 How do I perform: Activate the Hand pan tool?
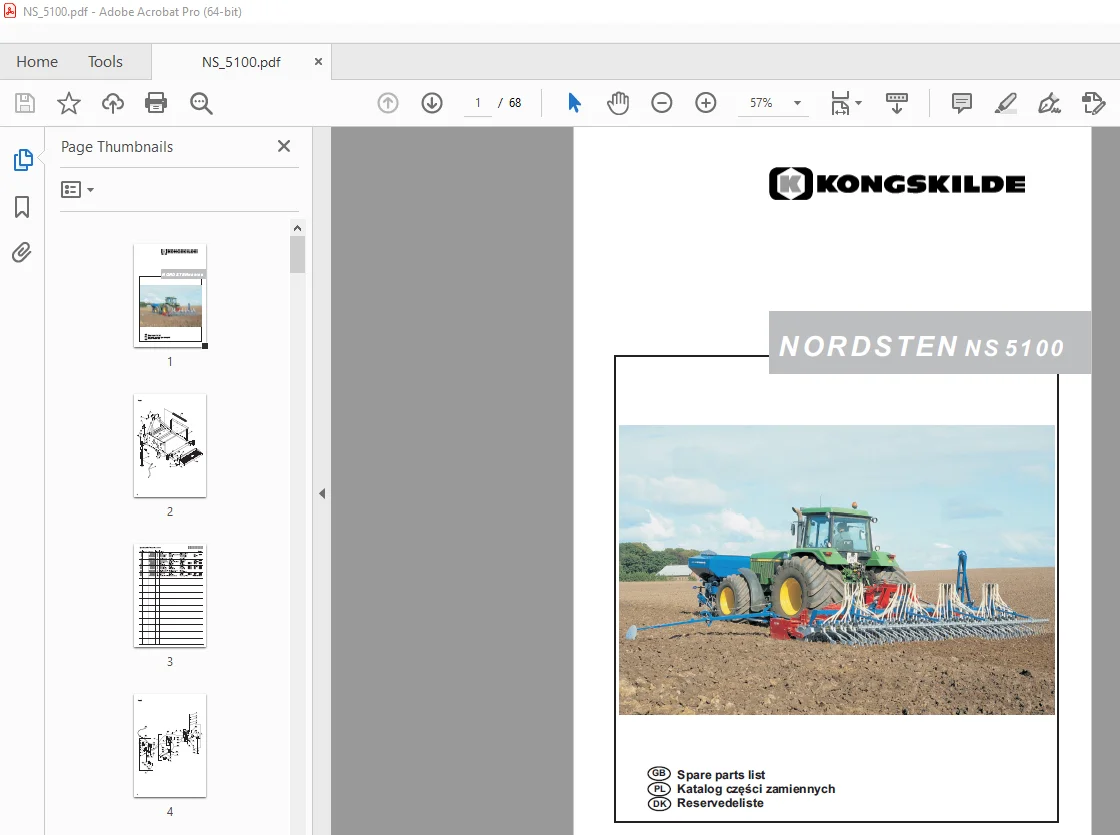pyautogui.click(x=618, y=104)
